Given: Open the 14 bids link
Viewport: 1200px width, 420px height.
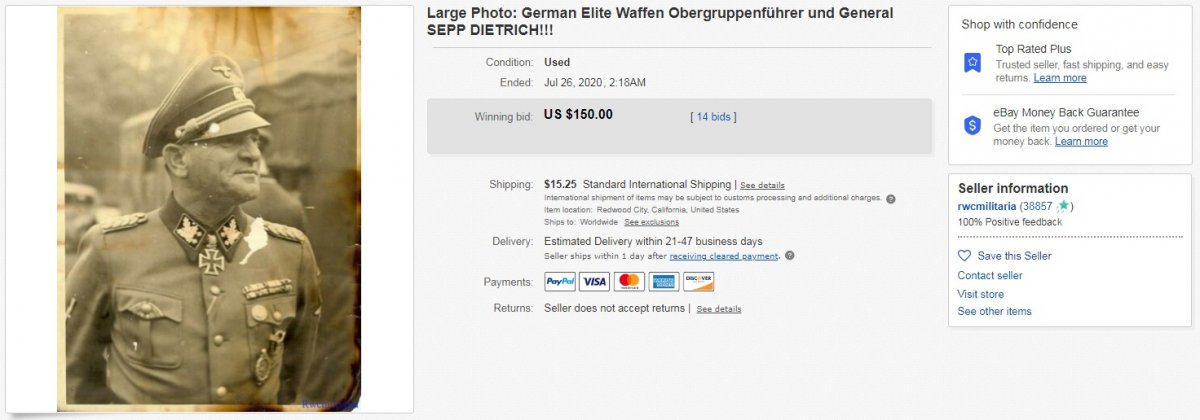Looking at the screenshot, I should point(714,117).
